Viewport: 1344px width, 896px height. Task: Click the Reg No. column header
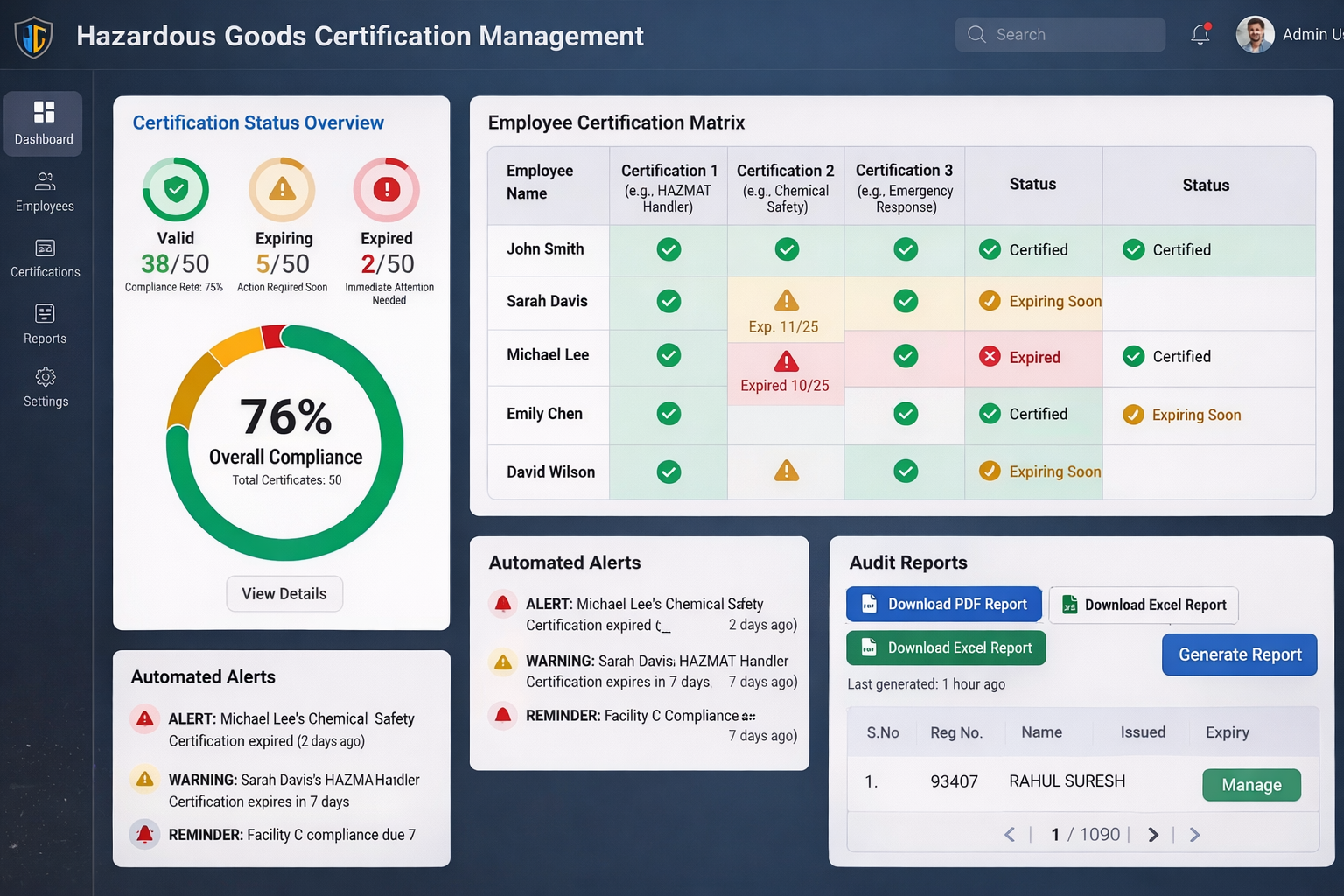[x=956, y=732]
